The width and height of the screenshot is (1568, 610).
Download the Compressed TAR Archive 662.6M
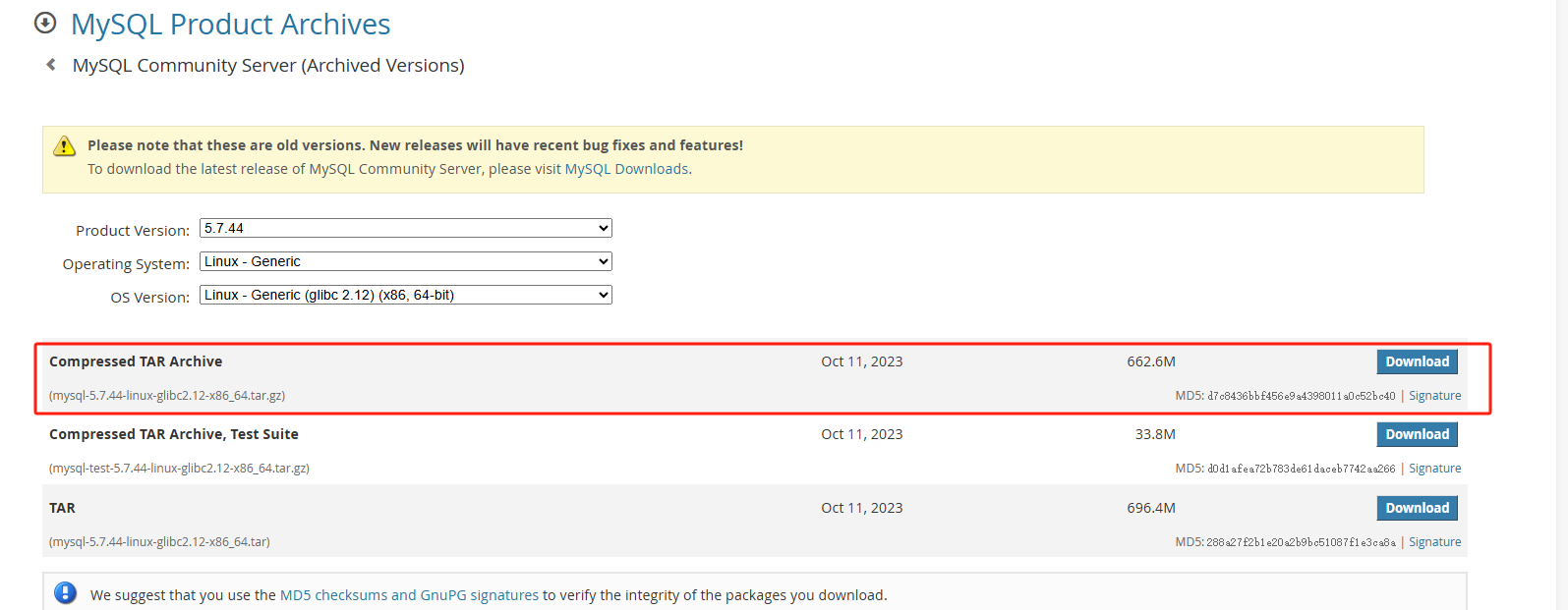(x=1417, y=361)
